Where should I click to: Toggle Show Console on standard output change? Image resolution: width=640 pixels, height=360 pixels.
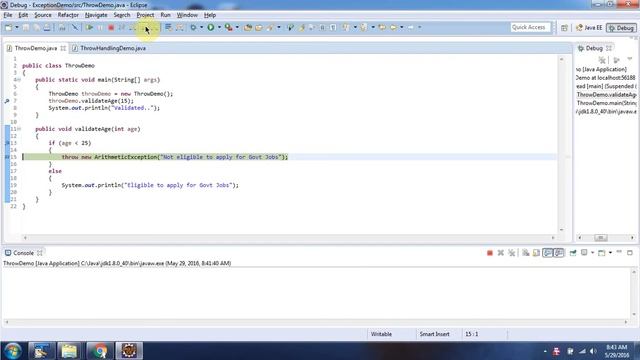click(x=547, y=253)
